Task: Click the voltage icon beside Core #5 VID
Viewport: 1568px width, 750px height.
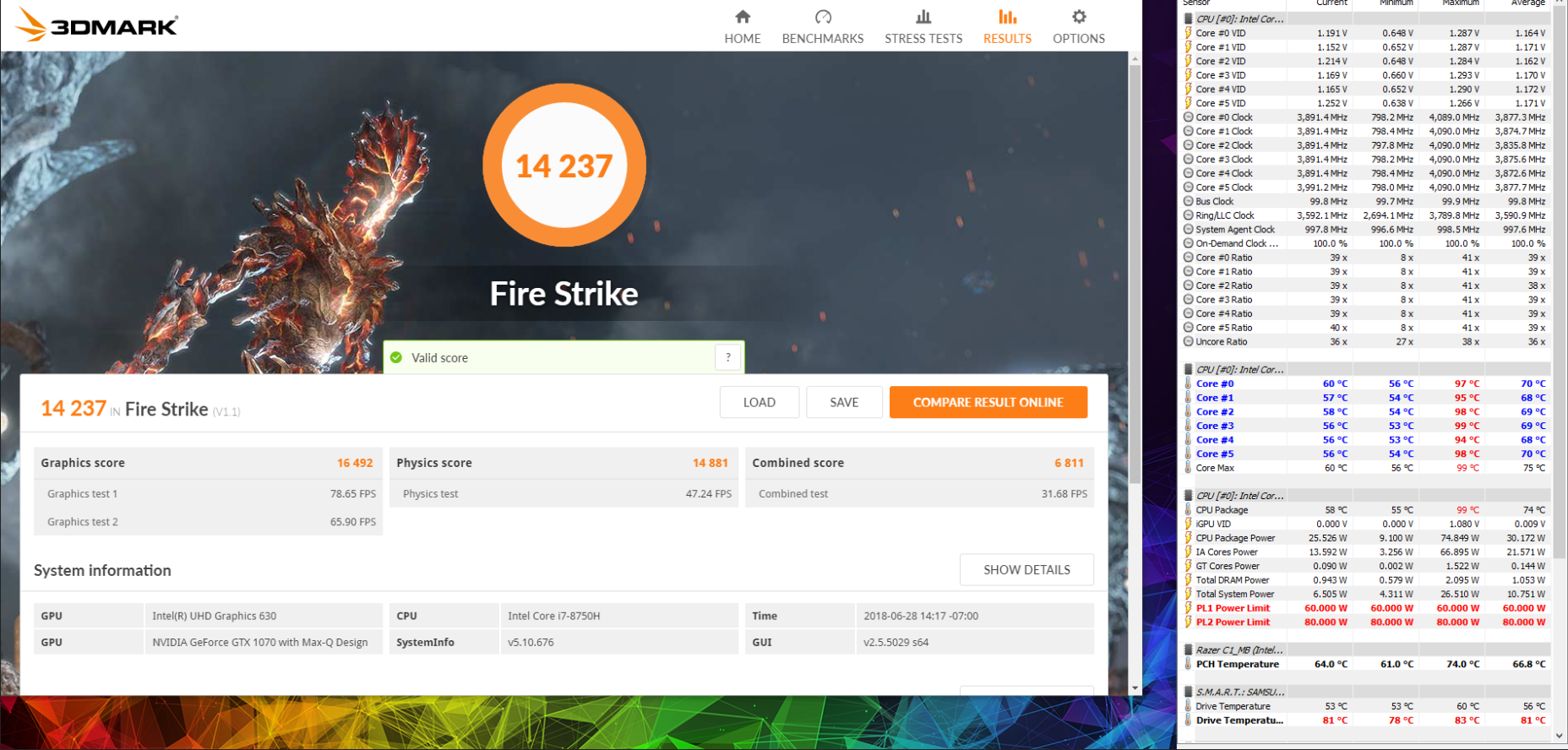Action: [1189, 103]
